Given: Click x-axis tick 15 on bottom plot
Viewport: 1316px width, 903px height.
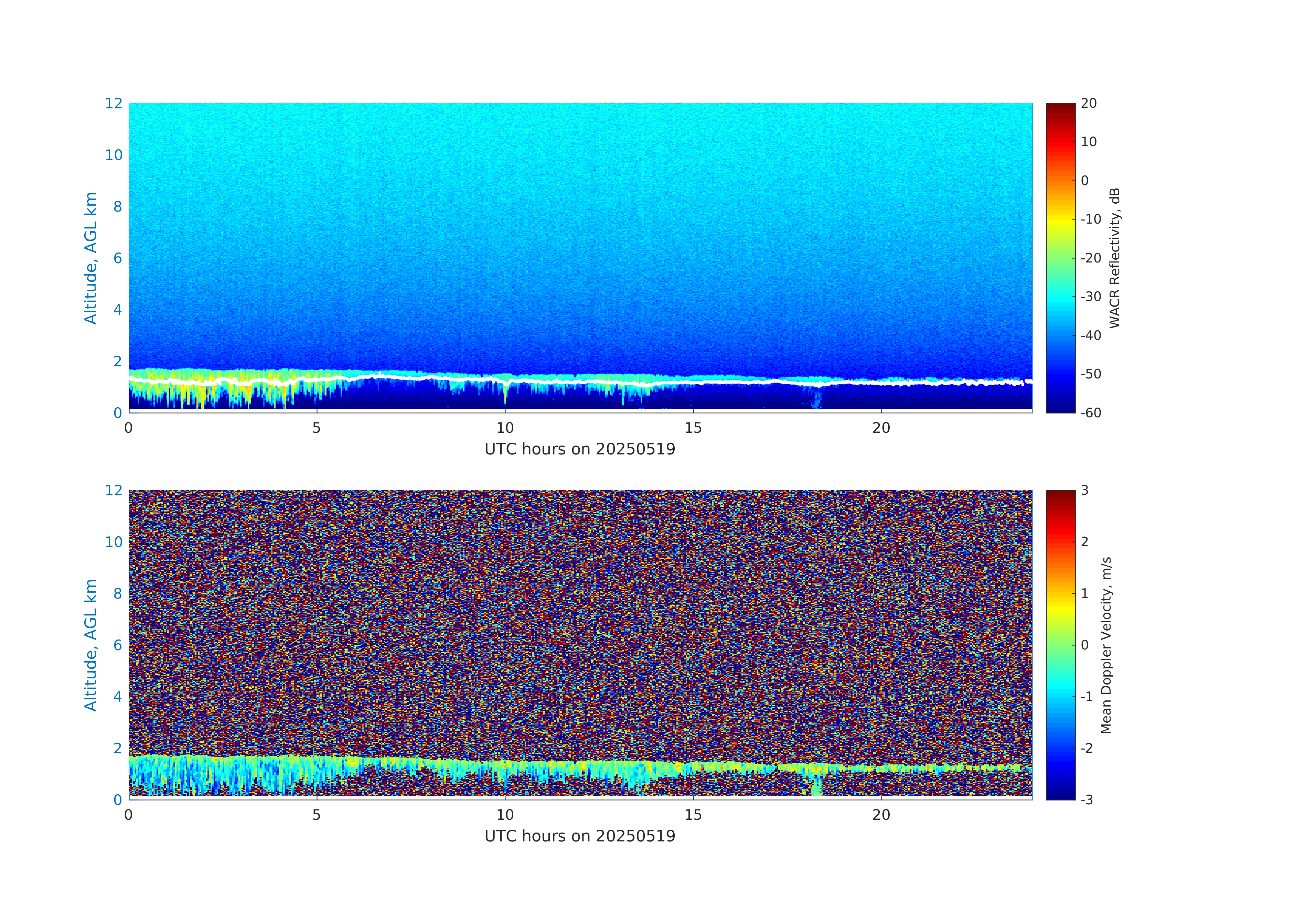Looking at the screenshot, I should [x=693, y=815].
